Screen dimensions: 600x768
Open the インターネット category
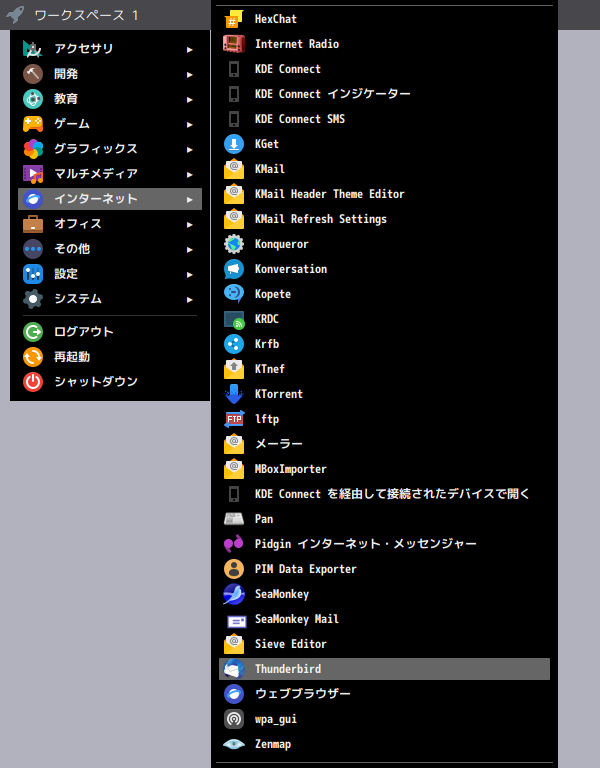point(110,199)
